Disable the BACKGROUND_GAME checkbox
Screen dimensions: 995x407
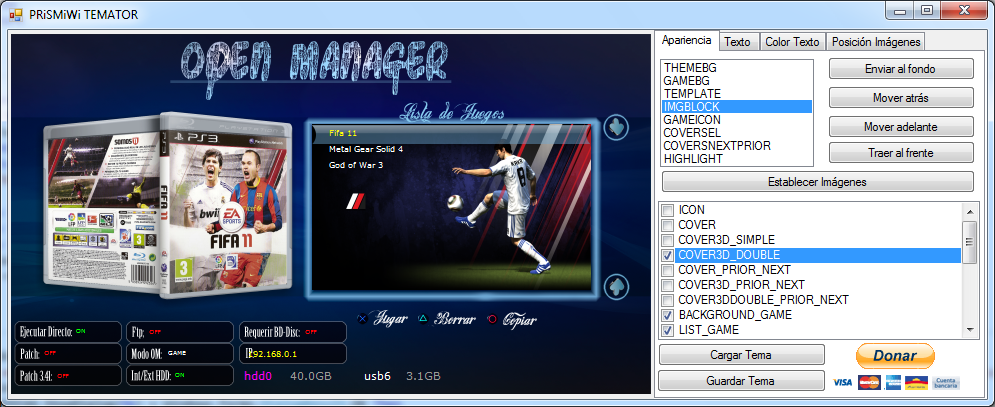click(667, 315)
